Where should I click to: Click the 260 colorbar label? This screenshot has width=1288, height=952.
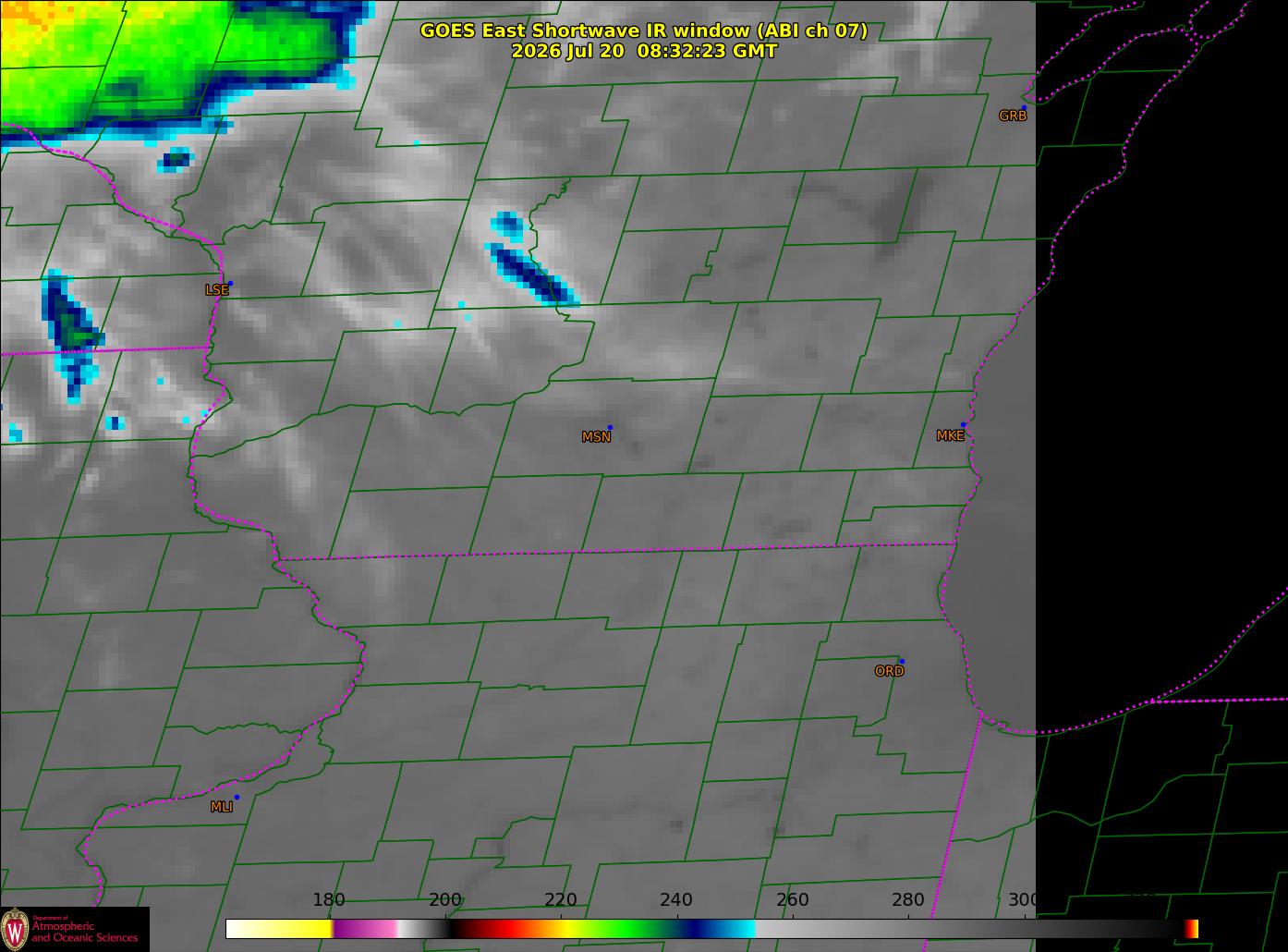coord(792,899)
